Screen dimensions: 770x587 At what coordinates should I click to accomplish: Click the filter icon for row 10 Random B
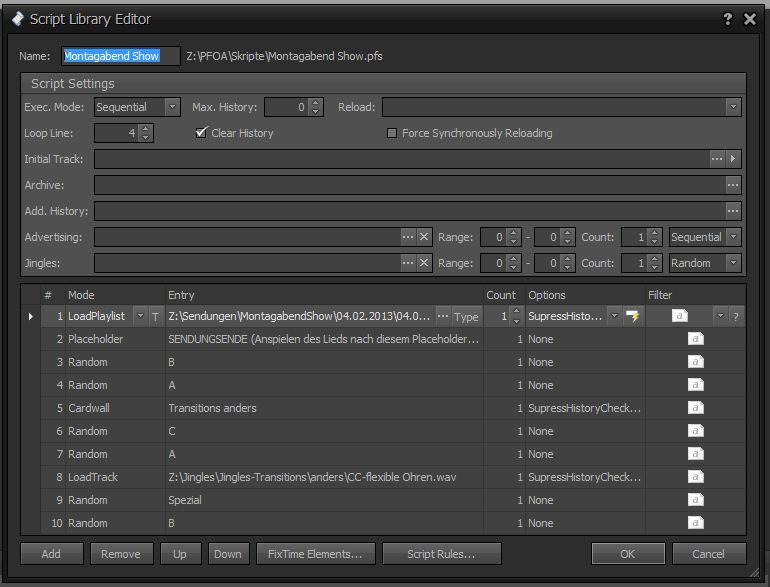(x=695, y=523)
